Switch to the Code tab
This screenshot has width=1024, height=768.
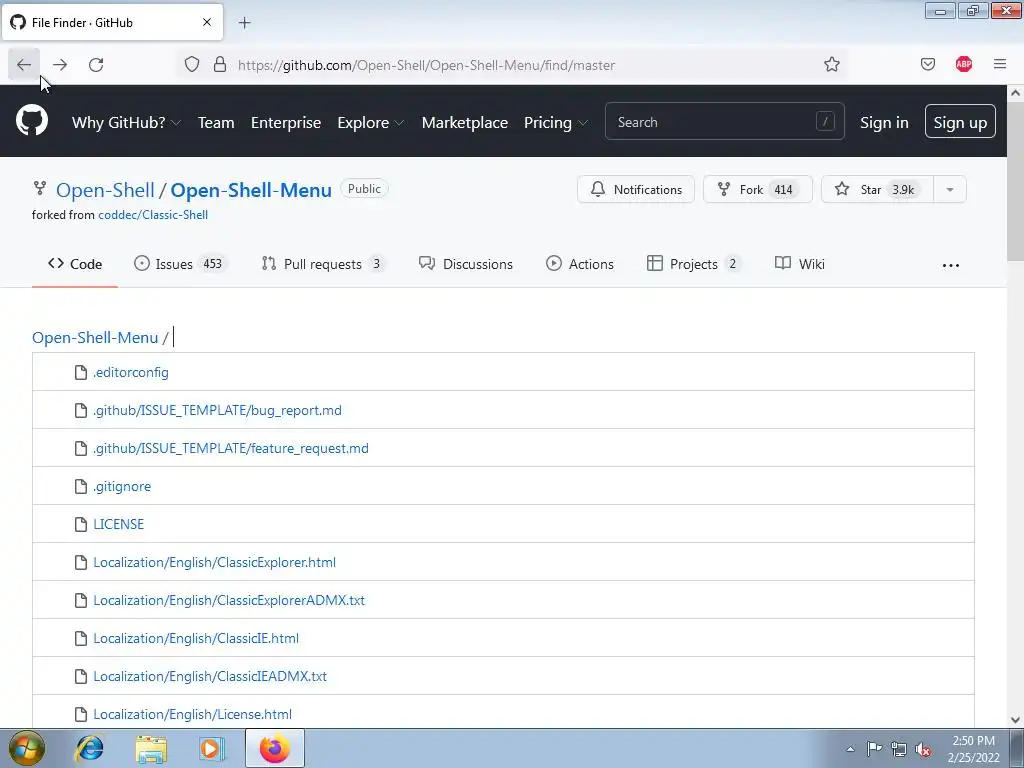pos(74,264)
